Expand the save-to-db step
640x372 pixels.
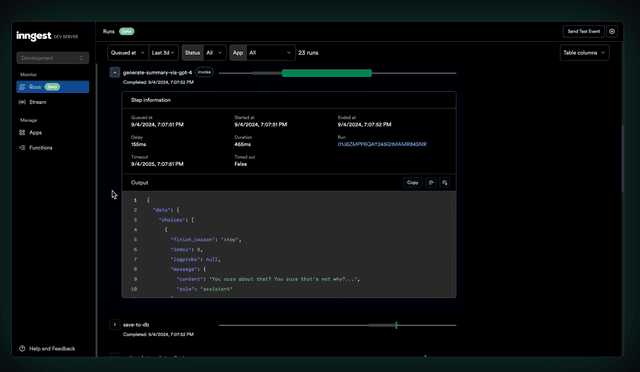tap(115, 325)
